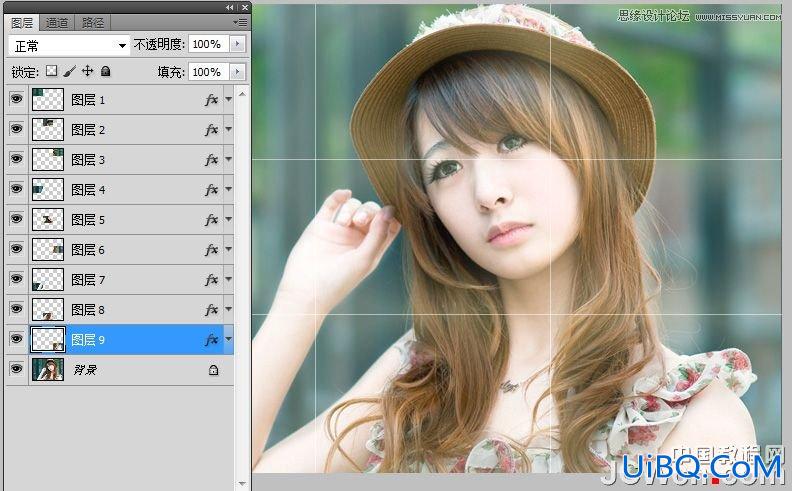Click the lock position move icon
Screen dimensions: 792x491
87,71
